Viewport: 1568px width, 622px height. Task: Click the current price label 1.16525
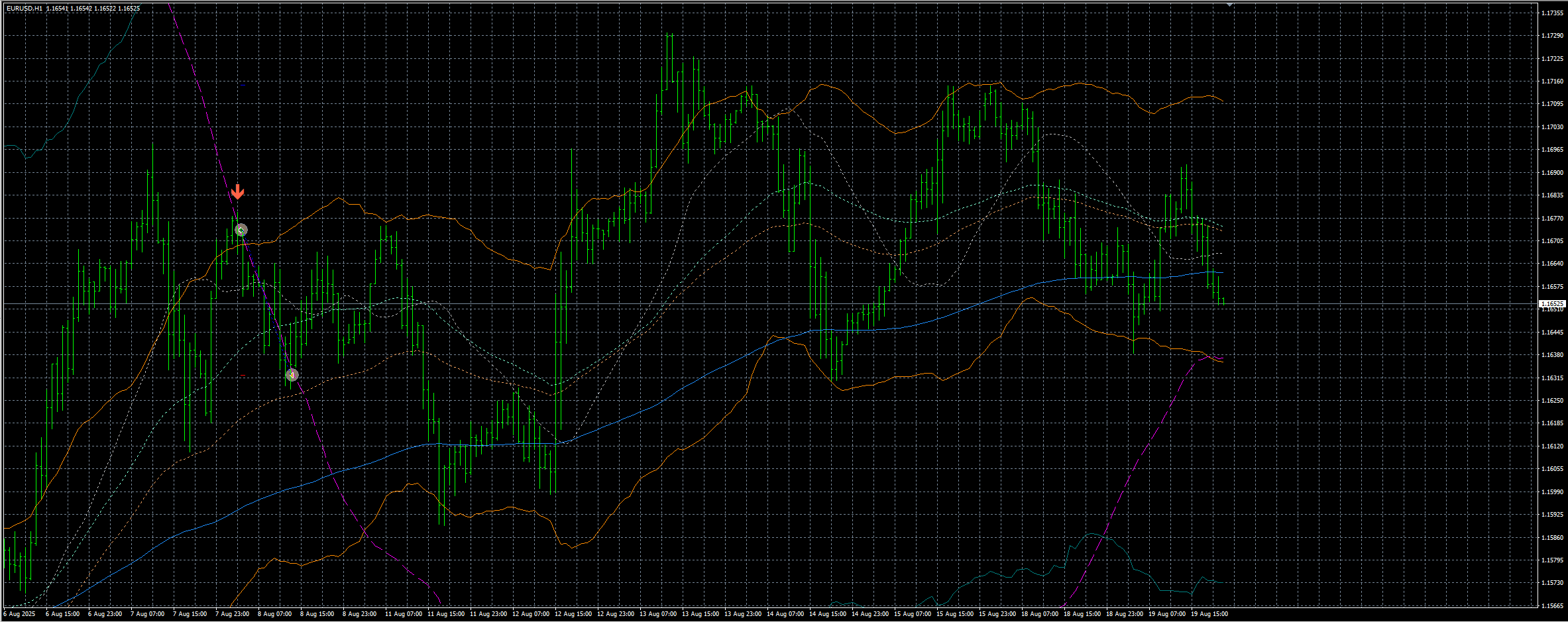(1552, 303)
